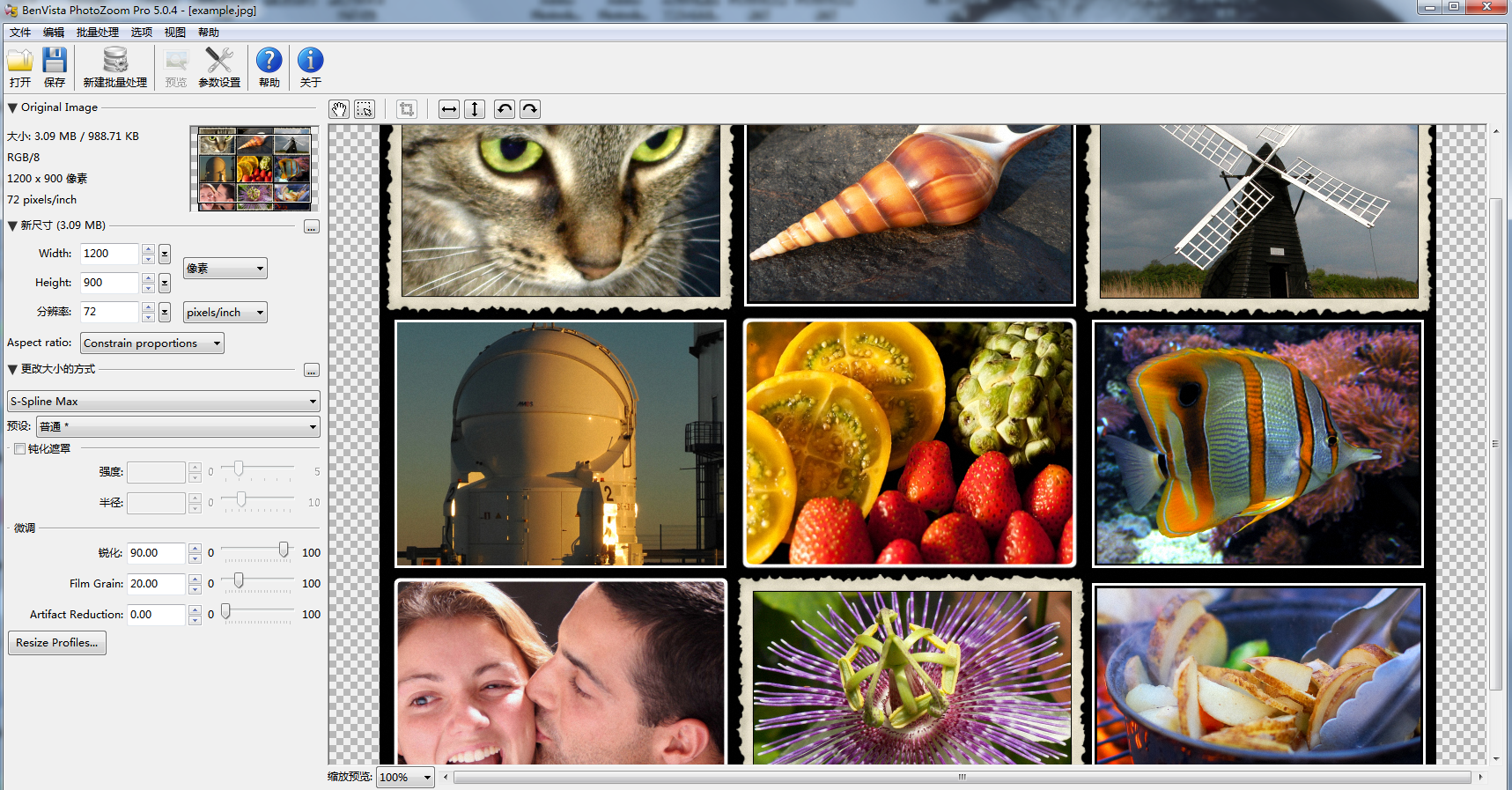Viewport: 1512px width, 790px height.
Task: Open the 视图 menu
Action: point(175,33)
